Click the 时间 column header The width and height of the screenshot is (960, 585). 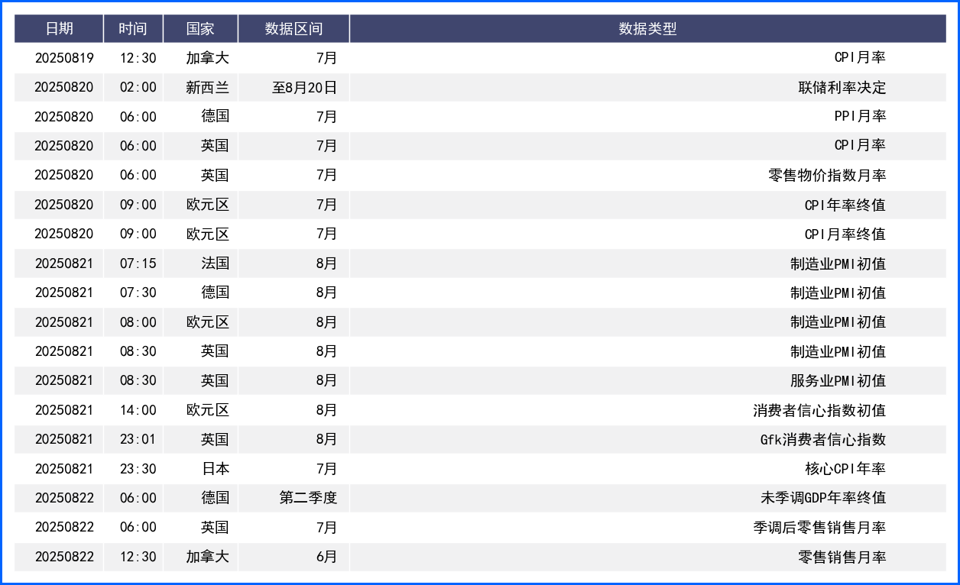tap(133, 29)
